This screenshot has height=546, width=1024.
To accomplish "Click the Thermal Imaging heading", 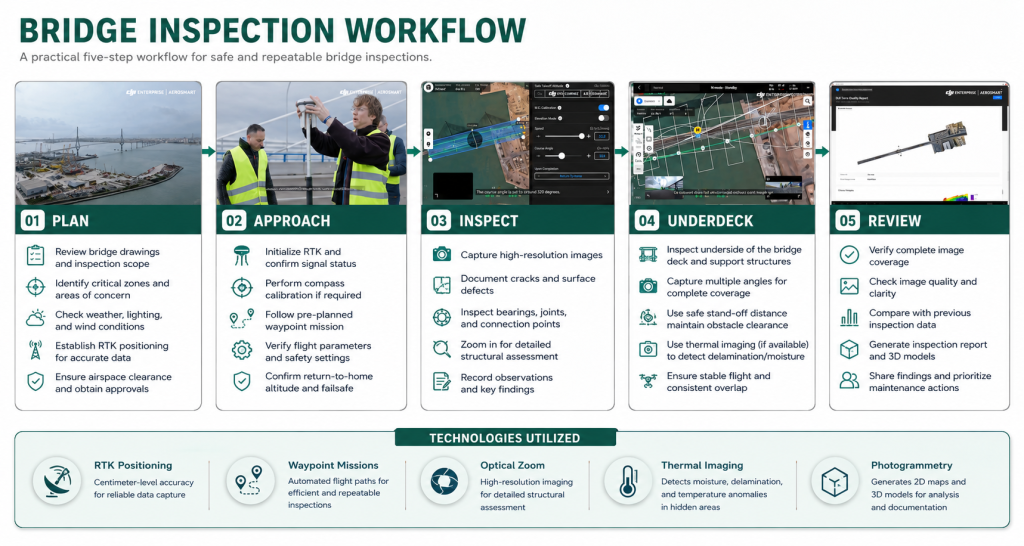I will [x=702, y=465].
